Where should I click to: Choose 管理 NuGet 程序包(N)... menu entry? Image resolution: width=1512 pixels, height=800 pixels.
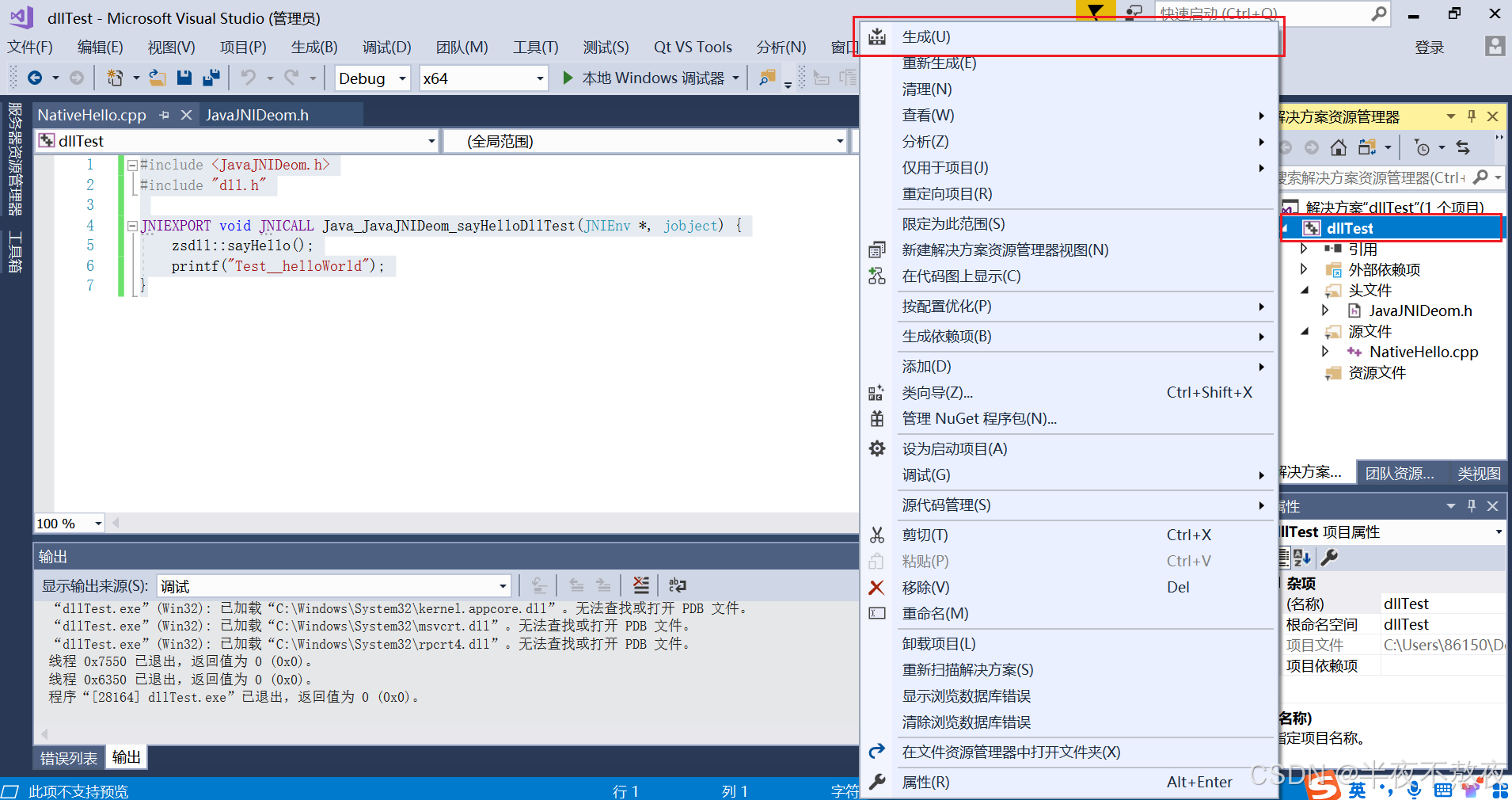[x=1069, y=418]
